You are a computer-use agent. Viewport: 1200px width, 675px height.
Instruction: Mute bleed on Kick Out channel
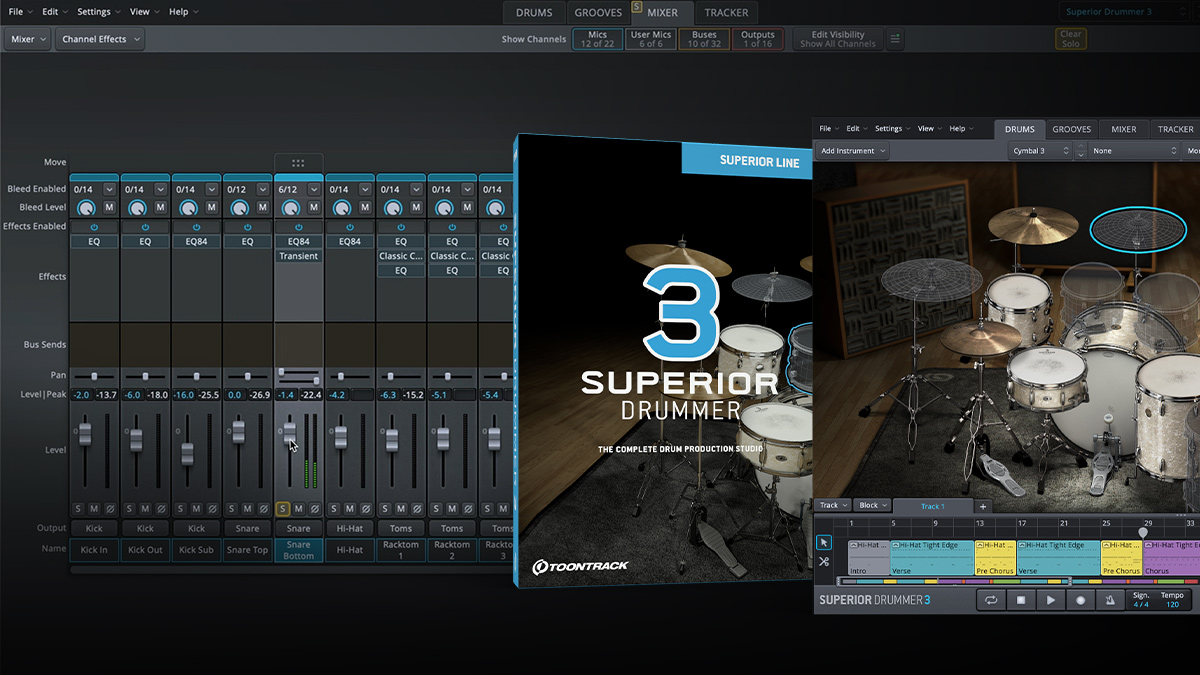[x=161, y=207]
